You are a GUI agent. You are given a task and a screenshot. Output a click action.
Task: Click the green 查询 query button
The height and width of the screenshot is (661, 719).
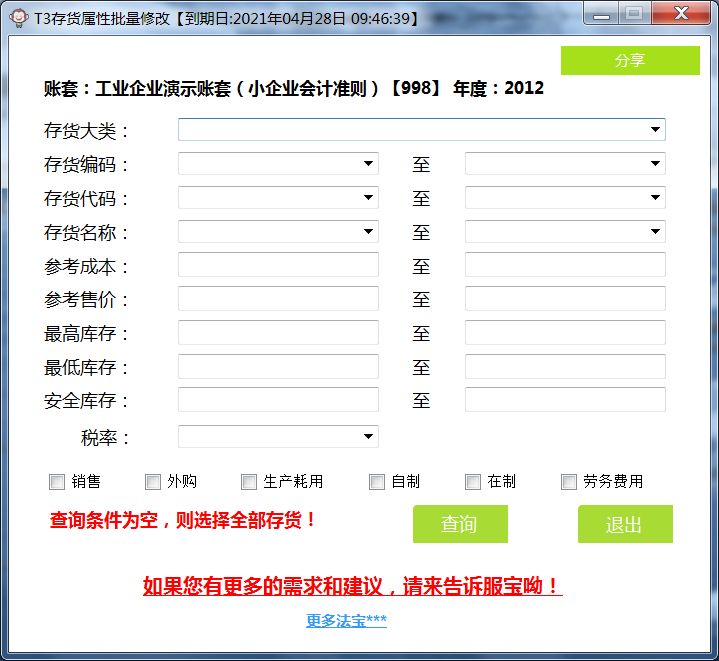pyautogui.click(x=460, y=524)
